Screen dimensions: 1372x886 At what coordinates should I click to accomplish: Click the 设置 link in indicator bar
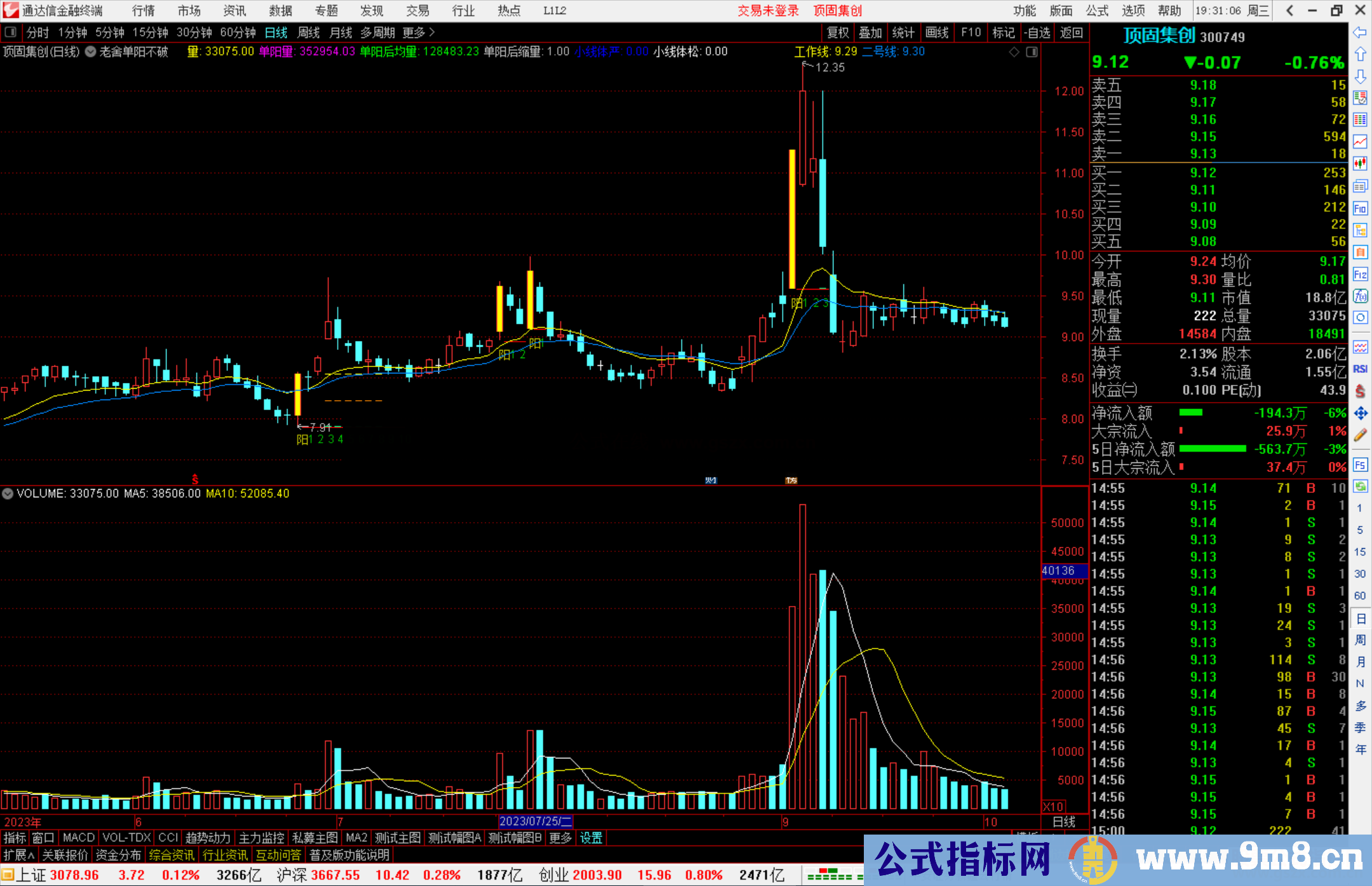(591, 838)
